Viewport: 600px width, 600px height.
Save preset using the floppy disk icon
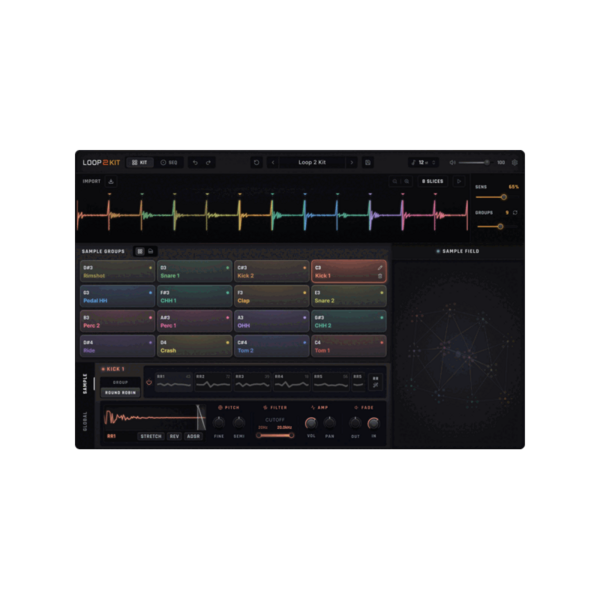pyautogui.click(x=368, y=163)
